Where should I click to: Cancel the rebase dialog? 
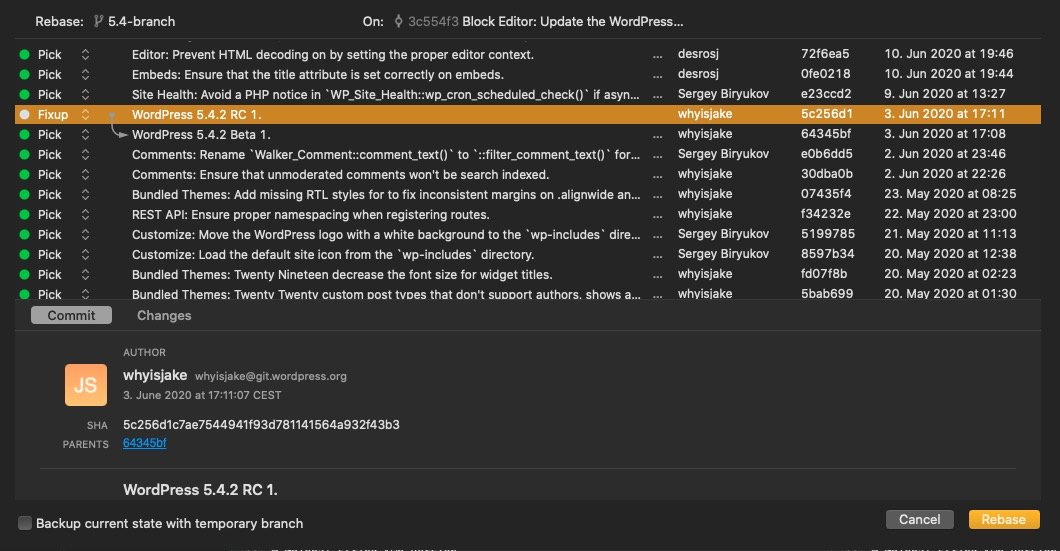click(x=919, y=519)
